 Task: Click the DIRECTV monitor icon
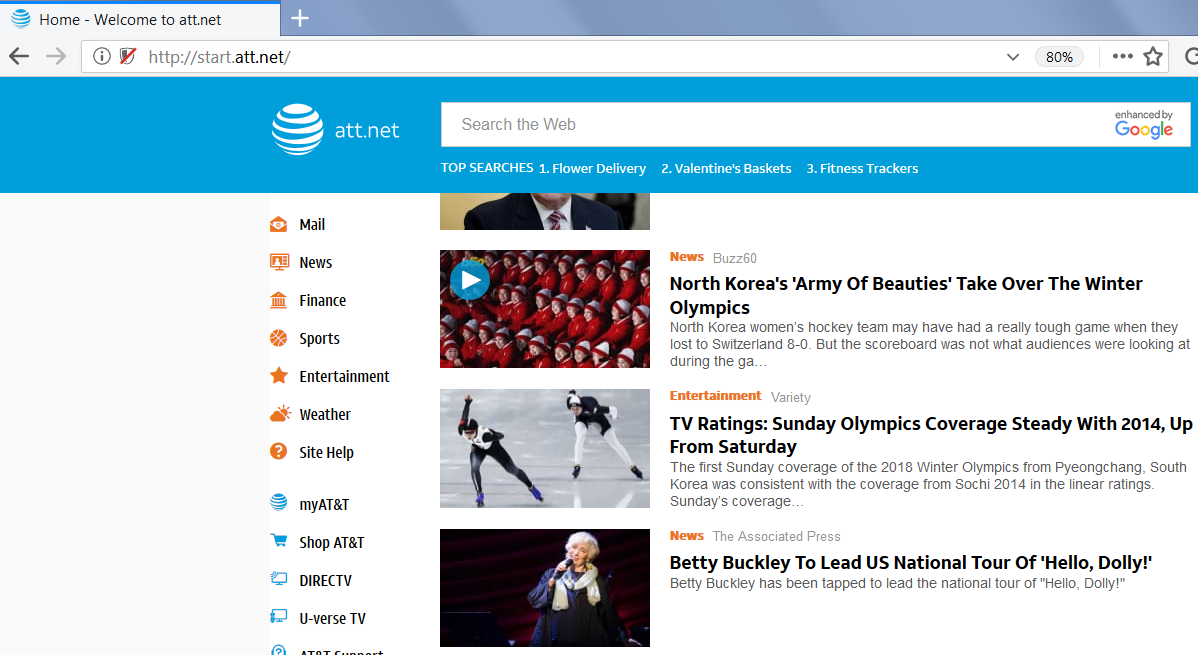pos(279,579)
